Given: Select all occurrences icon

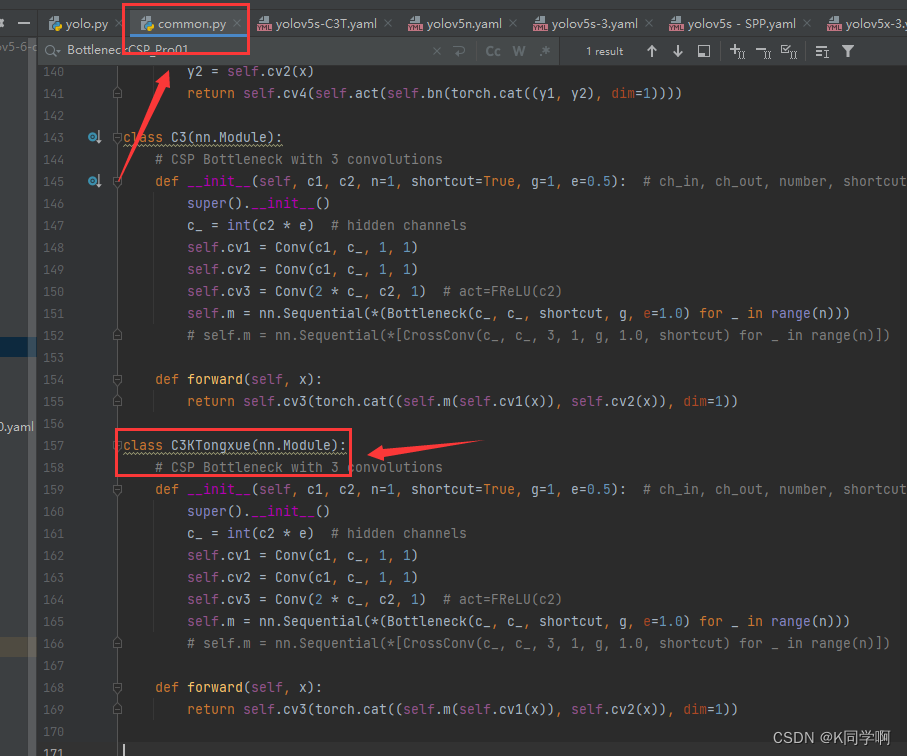Looking at the screenshot, I should click(789, 51).
